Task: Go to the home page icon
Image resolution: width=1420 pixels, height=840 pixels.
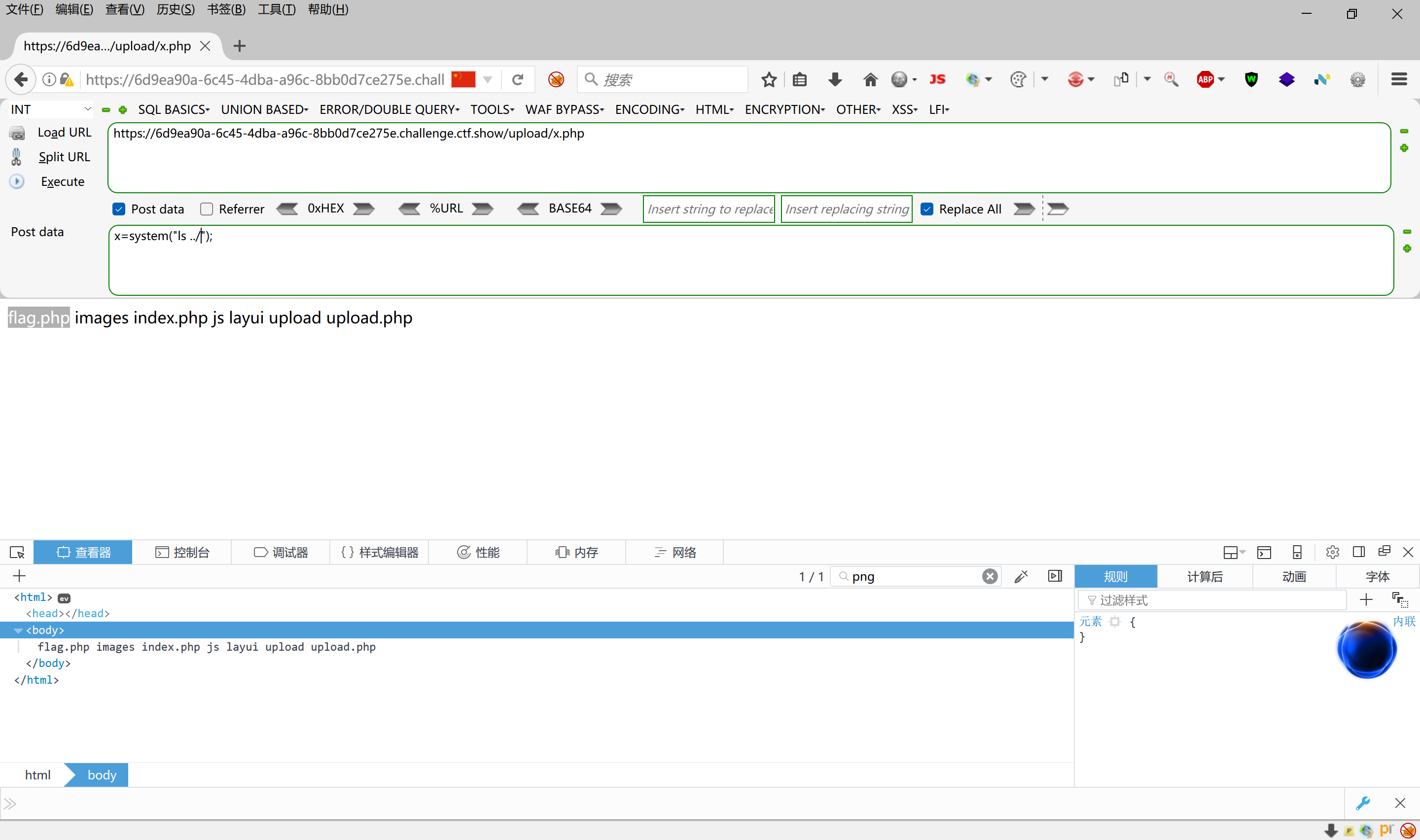Action: pyautogui.click(x=870, y=80)
